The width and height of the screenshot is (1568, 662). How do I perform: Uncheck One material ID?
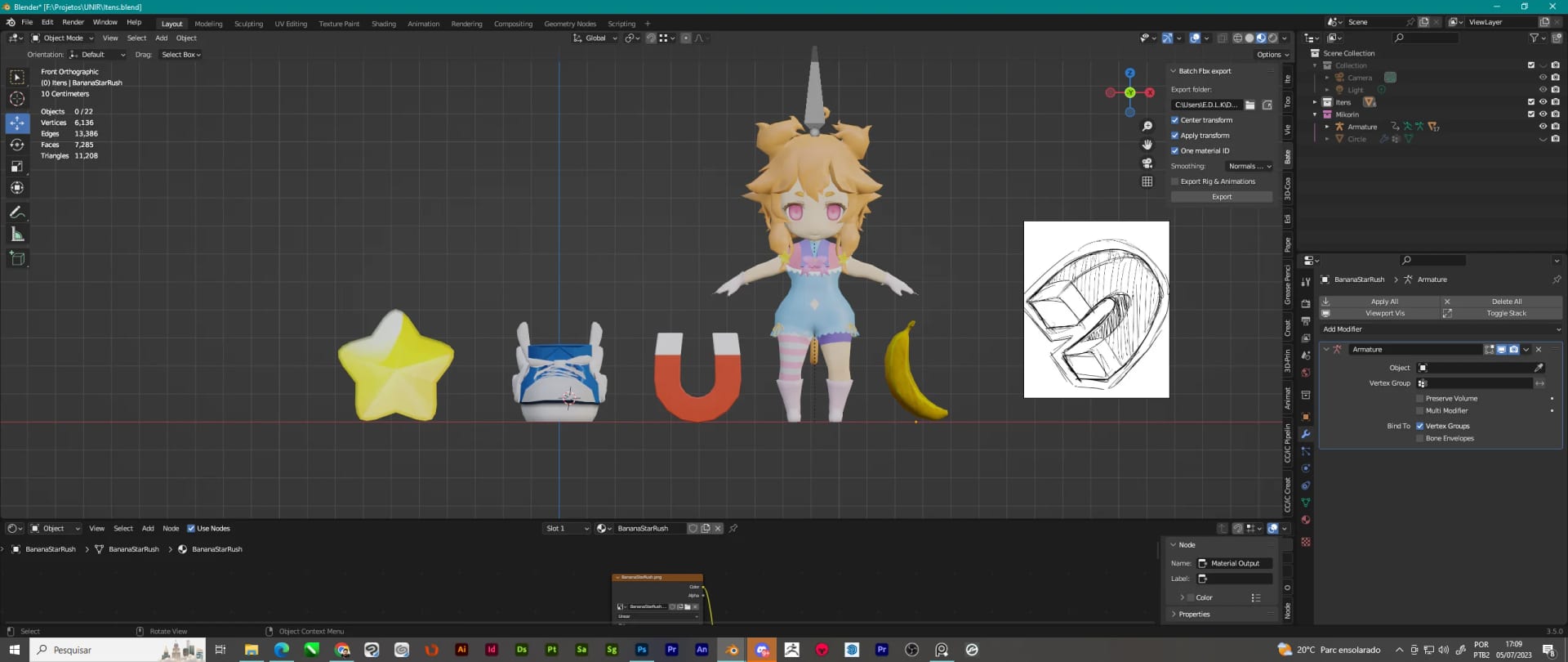(x=1175, y=151)
